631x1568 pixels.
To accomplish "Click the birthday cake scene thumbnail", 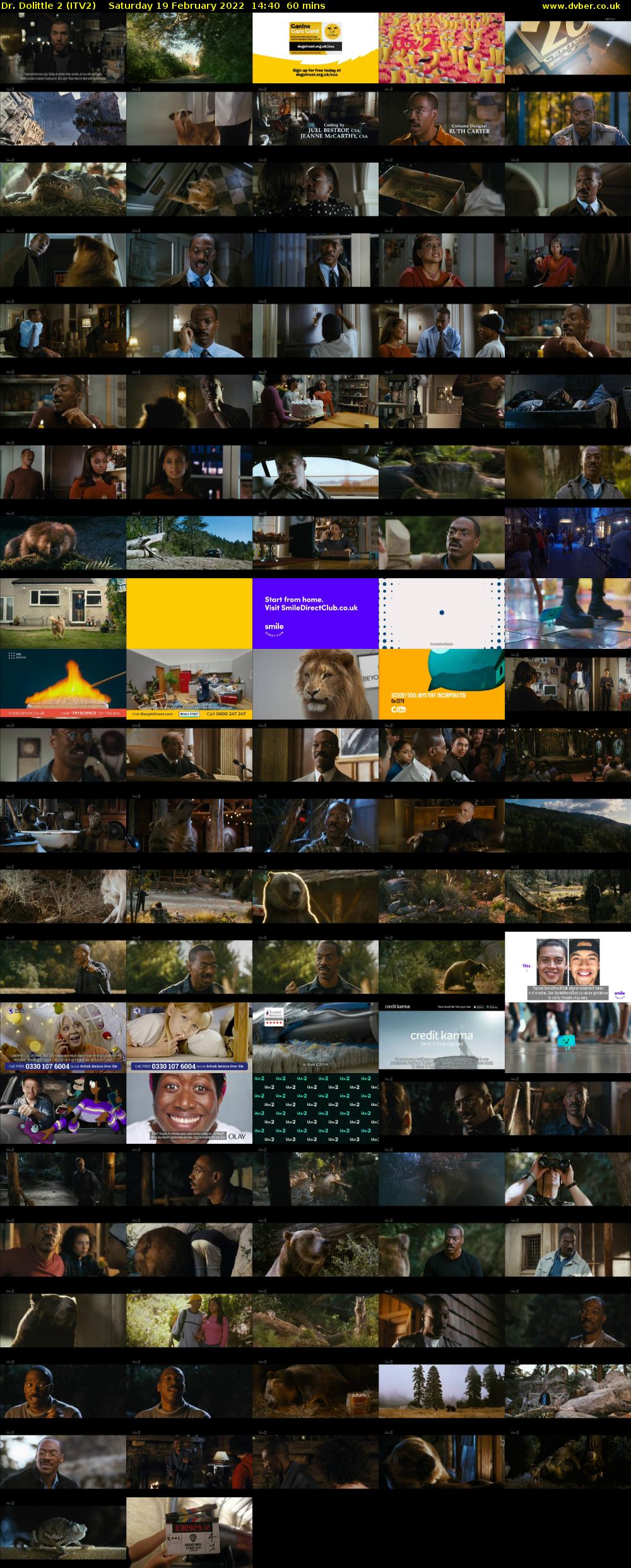I will point(315,401).
